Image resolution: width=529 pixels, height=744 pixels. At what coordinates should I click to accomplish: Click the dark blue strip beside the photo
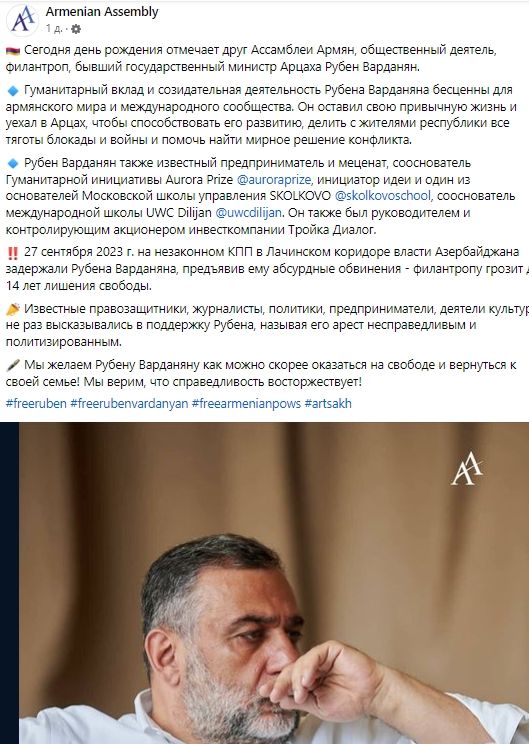[x=9, y=583]
